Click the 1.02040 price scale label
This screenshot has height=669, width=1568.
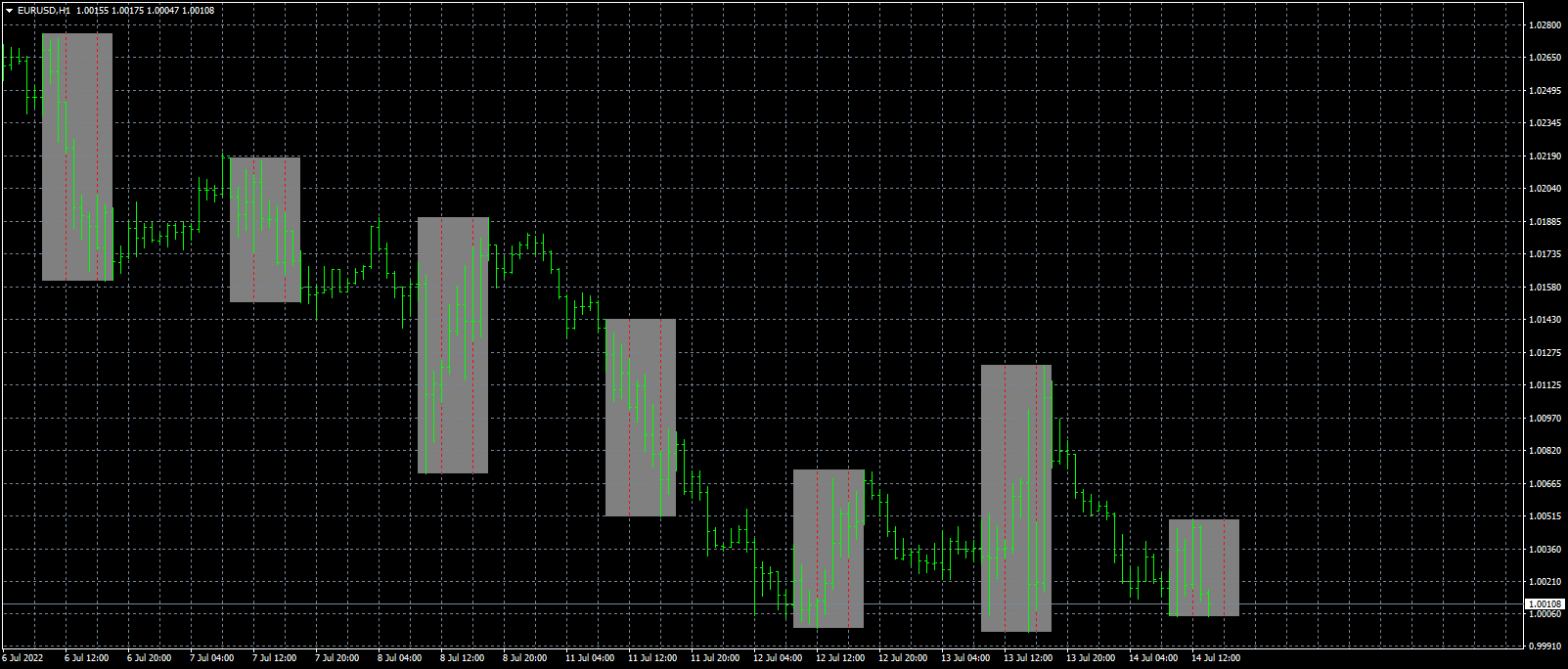(1546, 189)
